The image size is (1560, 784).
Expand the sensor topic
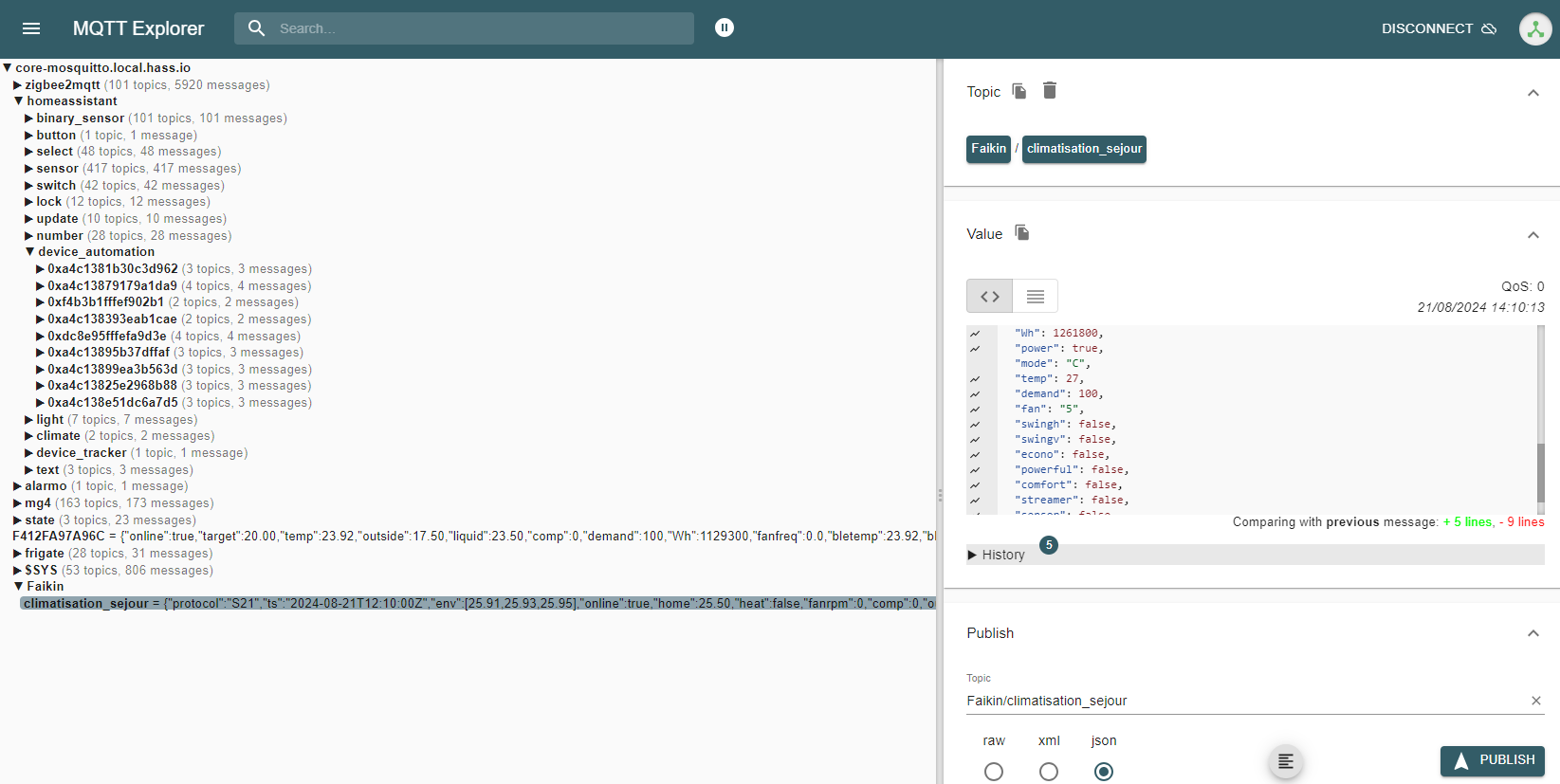pos(28,169)
